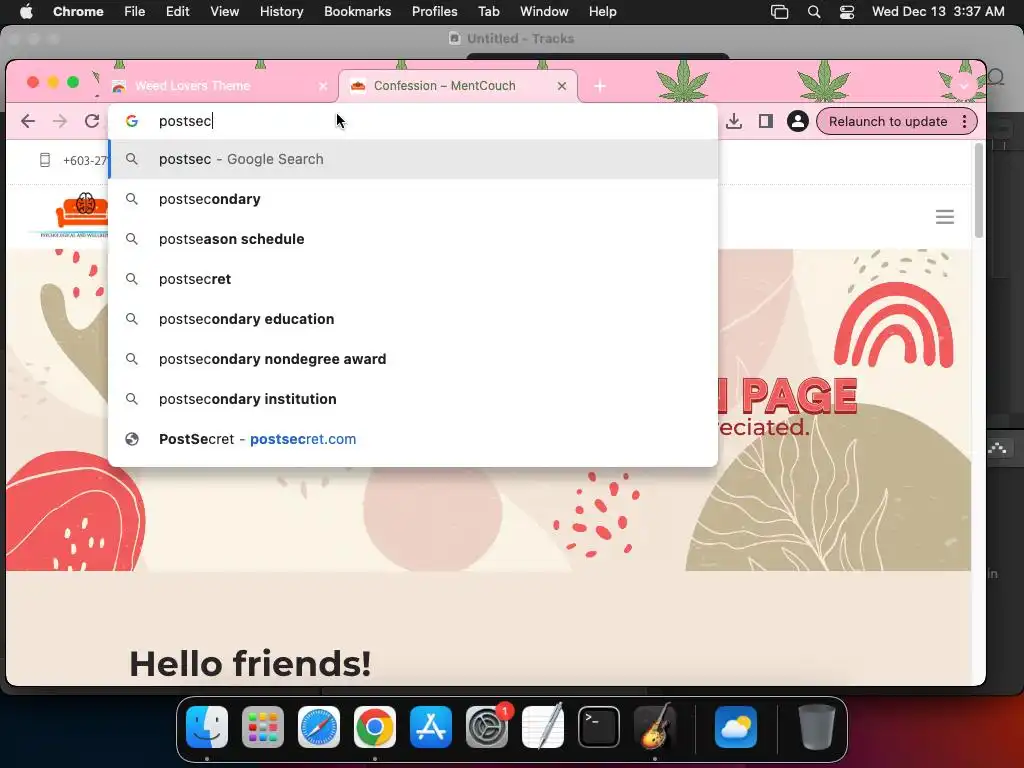Open Trash from the Dock

pyautogui.click(x=816, y=727)
